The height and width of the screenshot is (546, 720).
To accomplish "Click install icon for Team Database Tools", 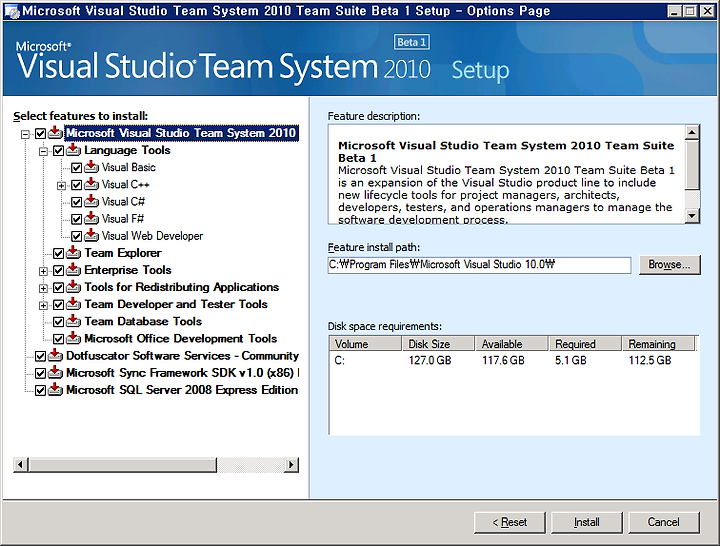I will tap(73, 321).
